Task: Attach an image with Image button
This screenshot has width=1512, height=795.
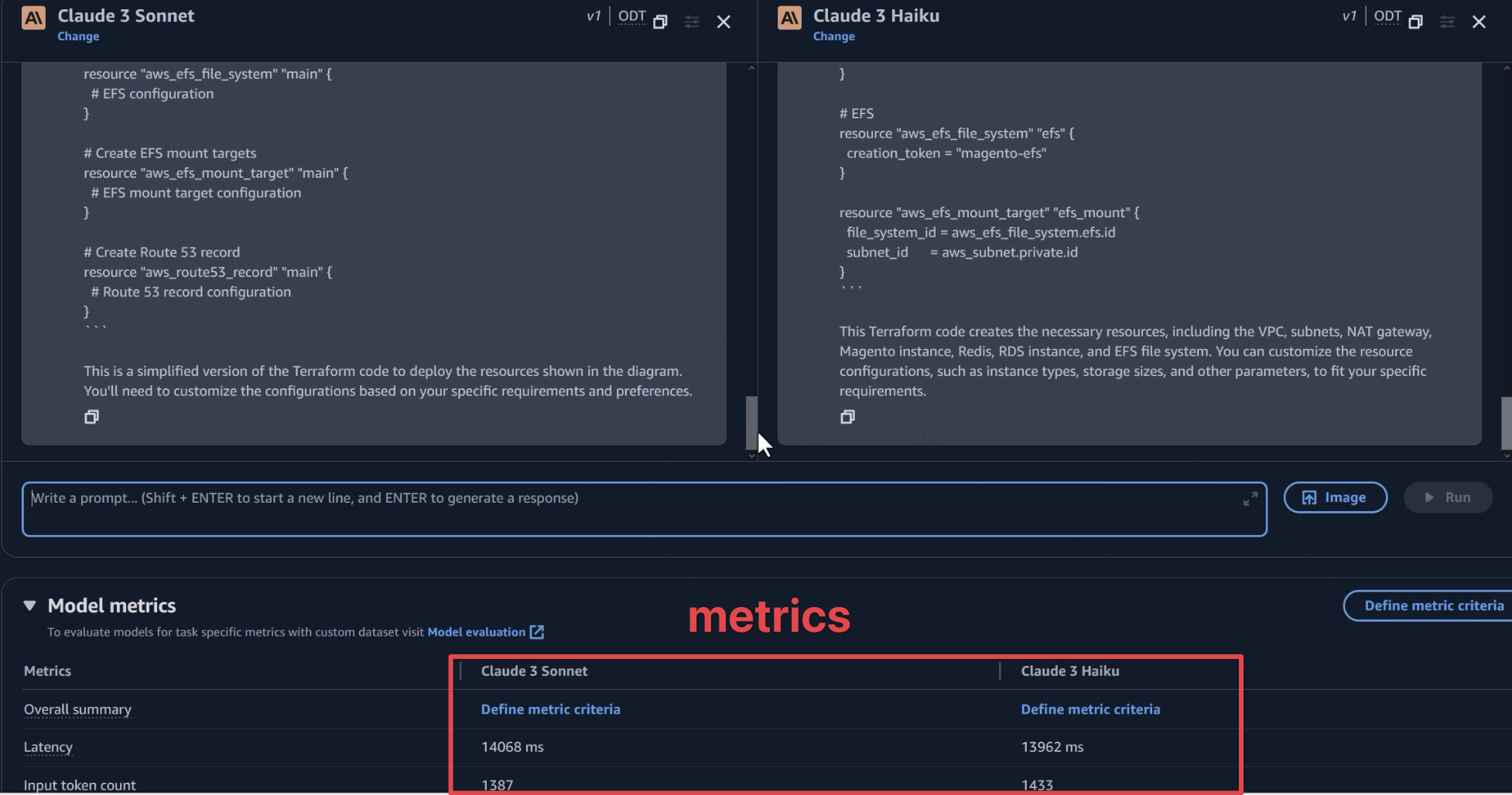Action: [1335, 497]
